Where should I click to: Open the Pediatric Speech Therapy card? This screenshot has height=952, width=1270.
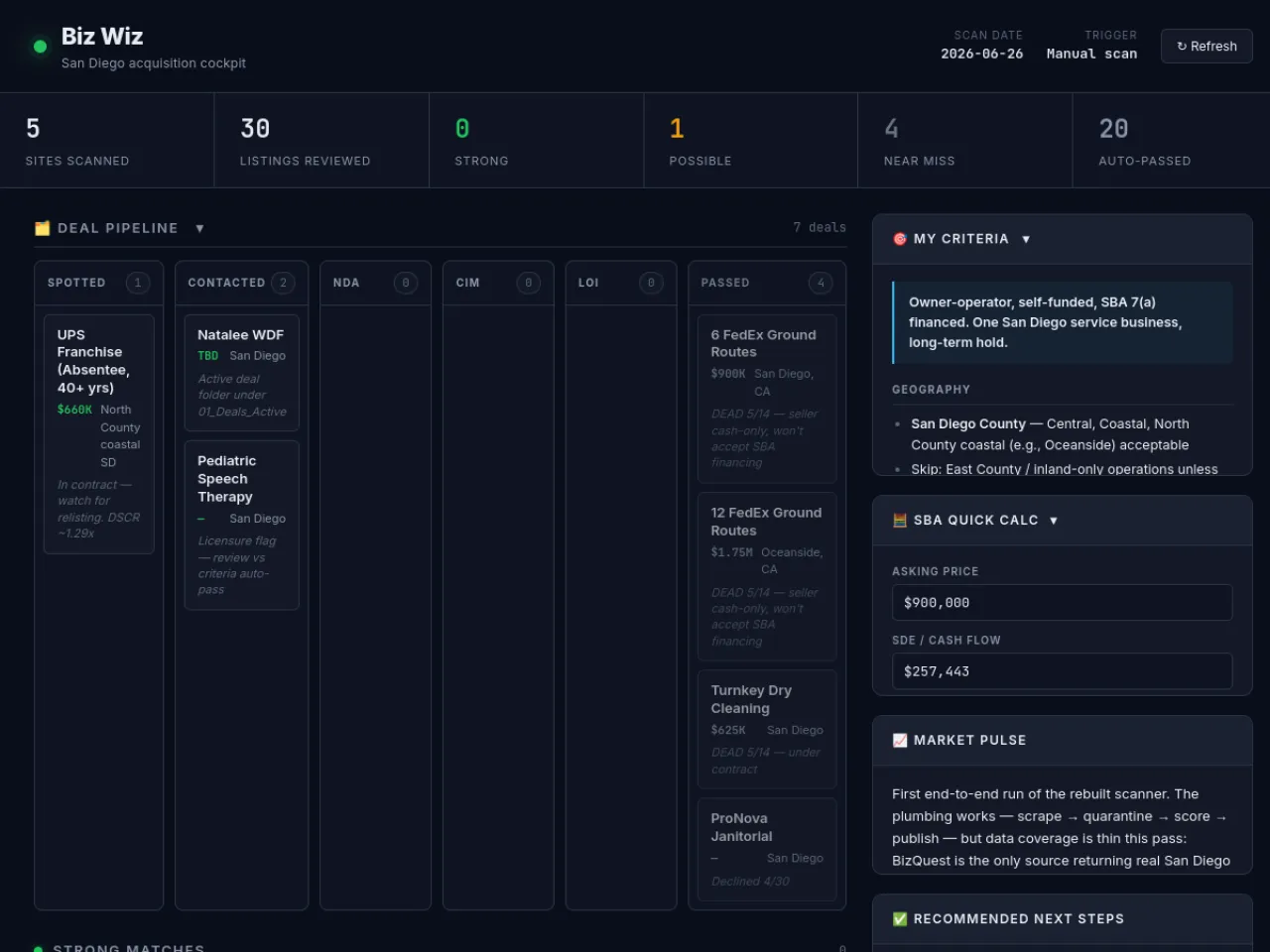click(241, 525)
